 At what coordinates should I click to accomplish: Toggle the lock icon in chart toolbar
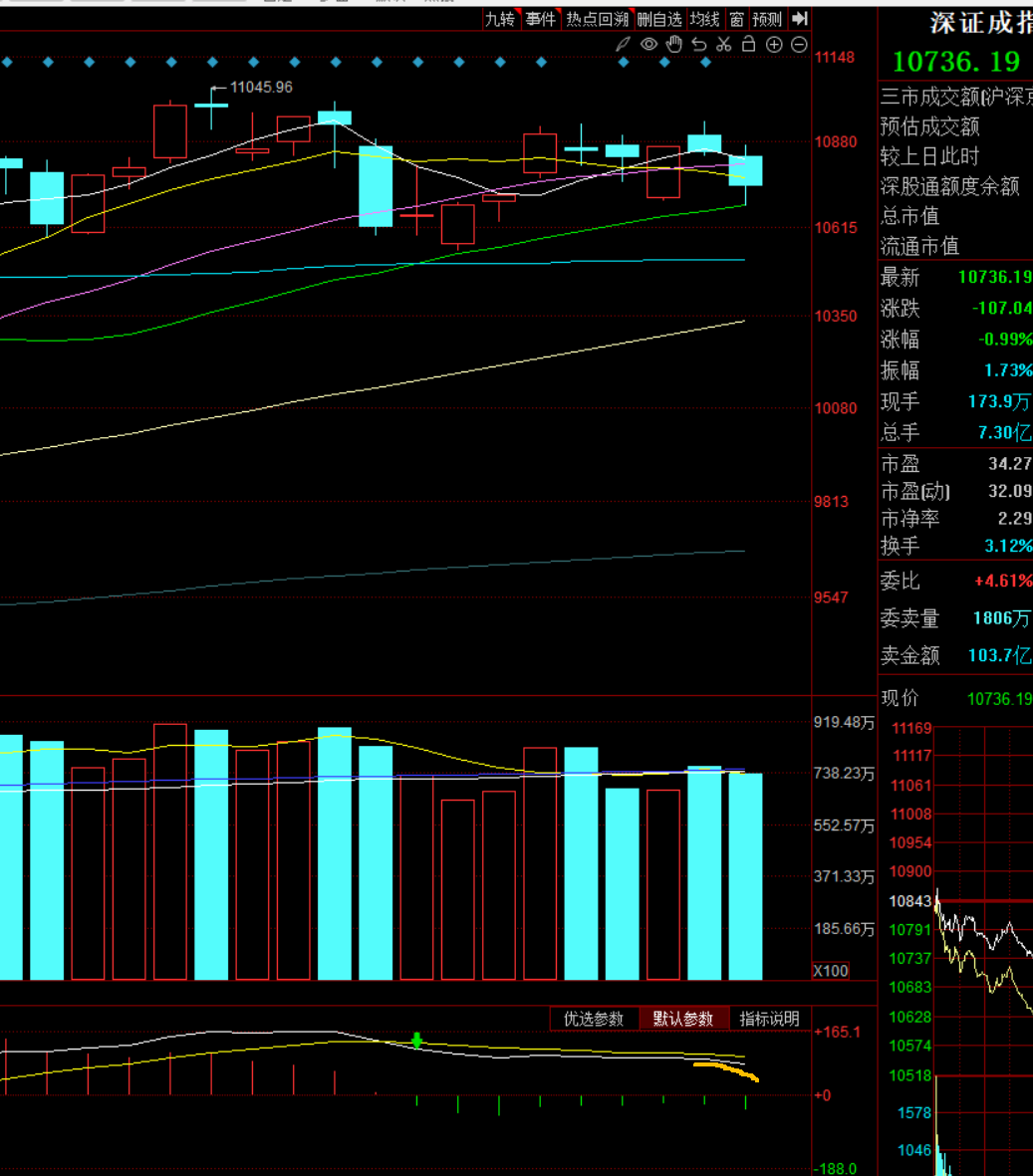(748, 44)
